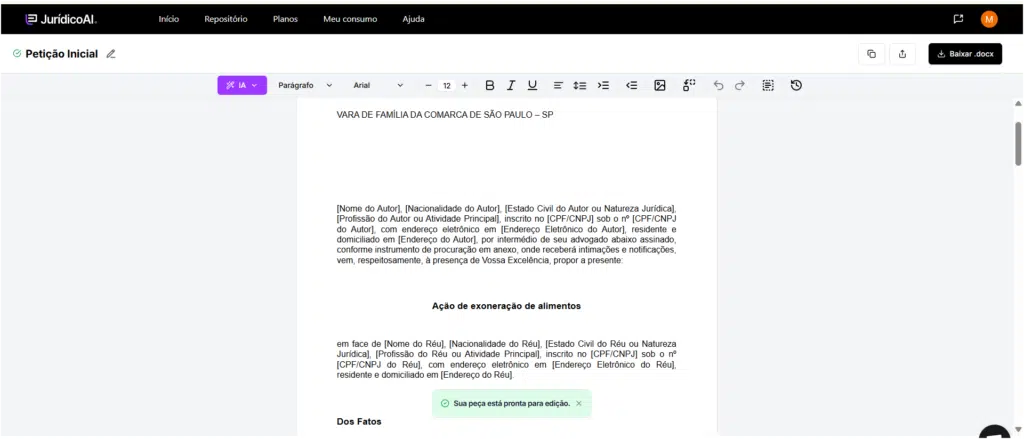Toggle bold formatting
This screenshot has width=1024, height=439.
490,85
